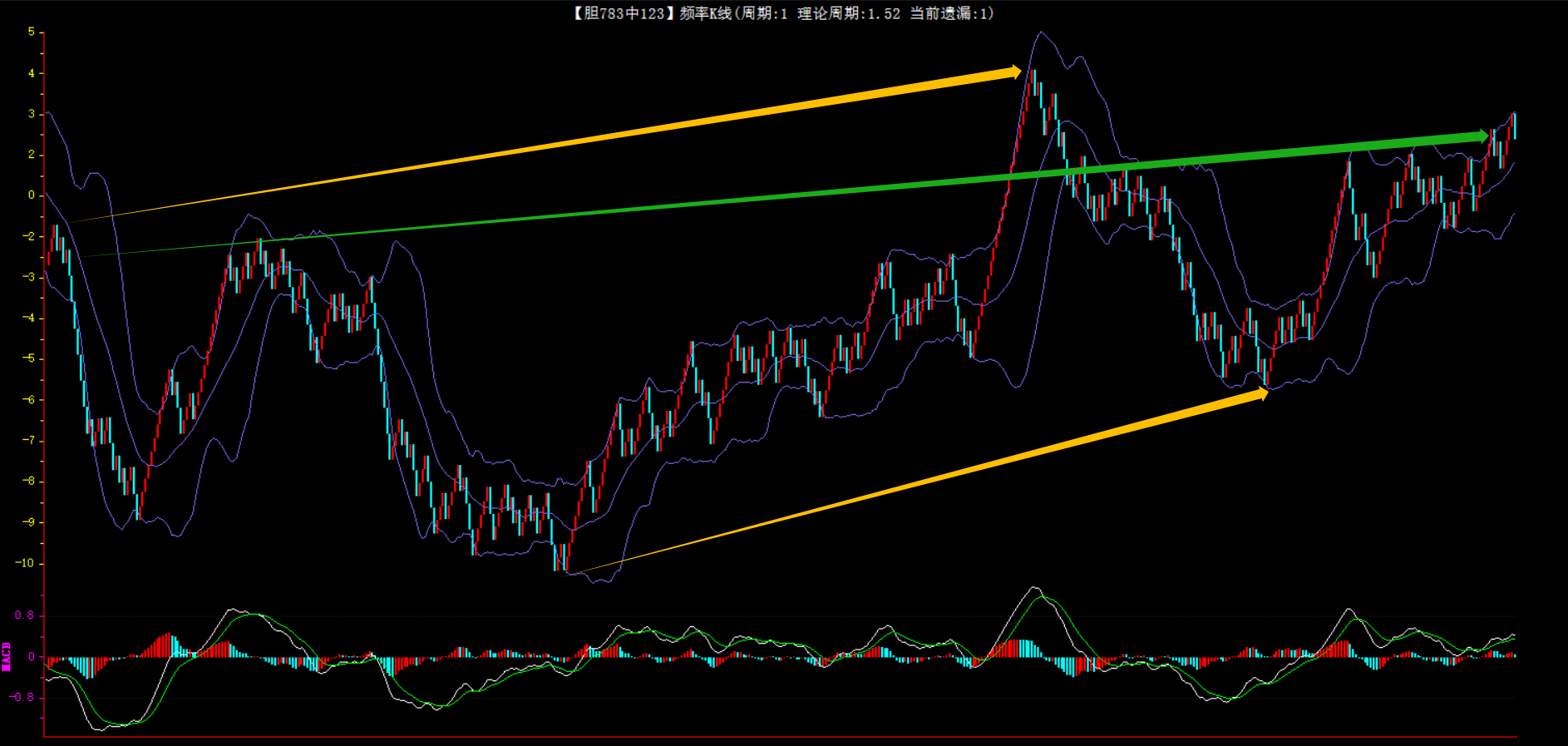
Task: Click 理论周期:1.52 in the chart title
Action: tap(848, 13)
